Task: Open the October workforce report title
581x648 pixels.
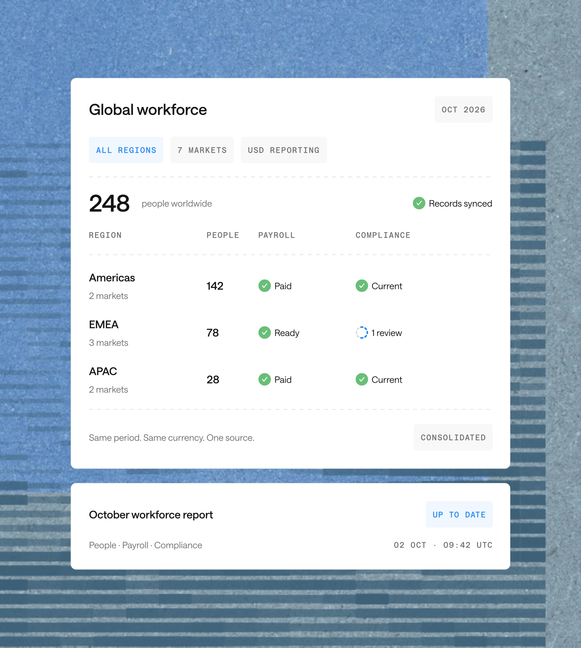Action: coord(151,515)
